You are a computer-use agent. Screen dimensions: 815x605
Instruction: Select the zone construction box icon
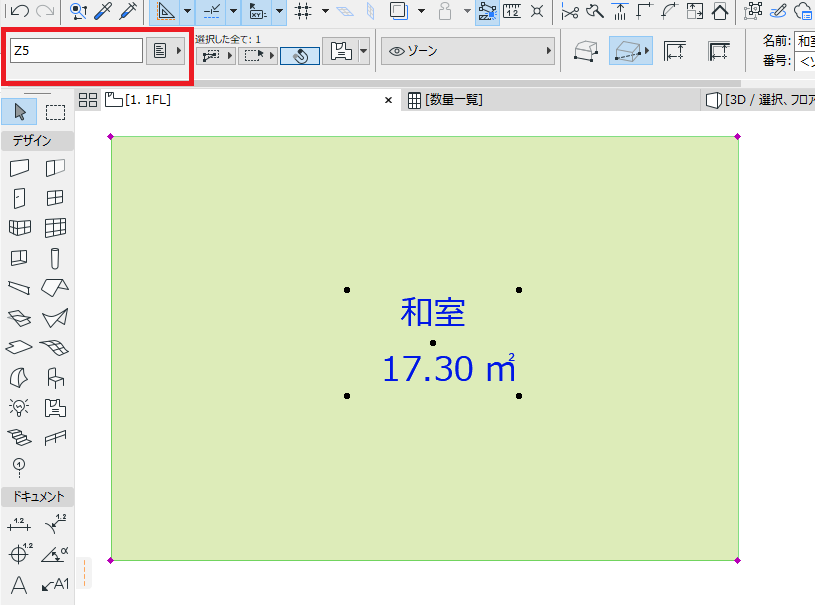pos(586,51)
